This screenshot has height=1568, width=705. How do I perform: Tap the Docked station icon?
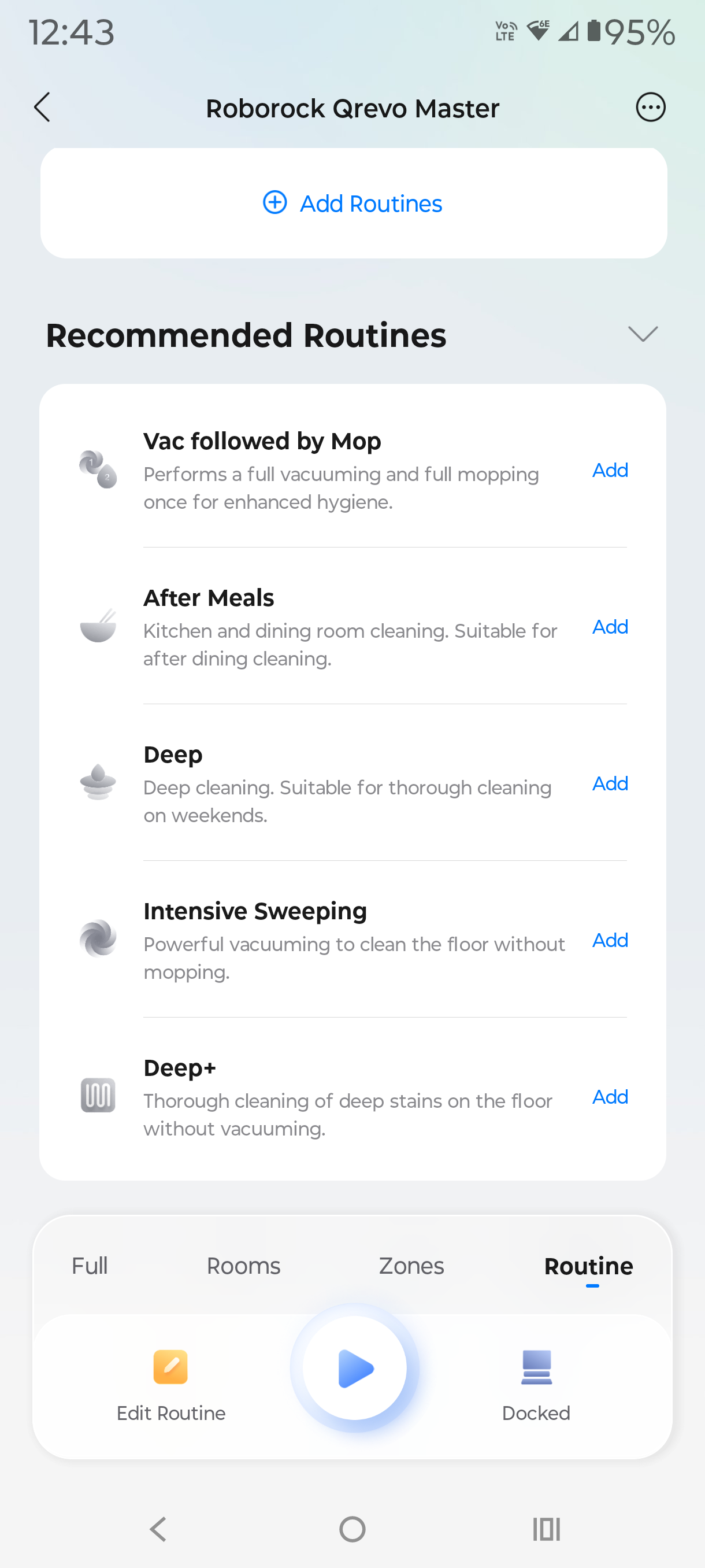tap(536, 1367)
